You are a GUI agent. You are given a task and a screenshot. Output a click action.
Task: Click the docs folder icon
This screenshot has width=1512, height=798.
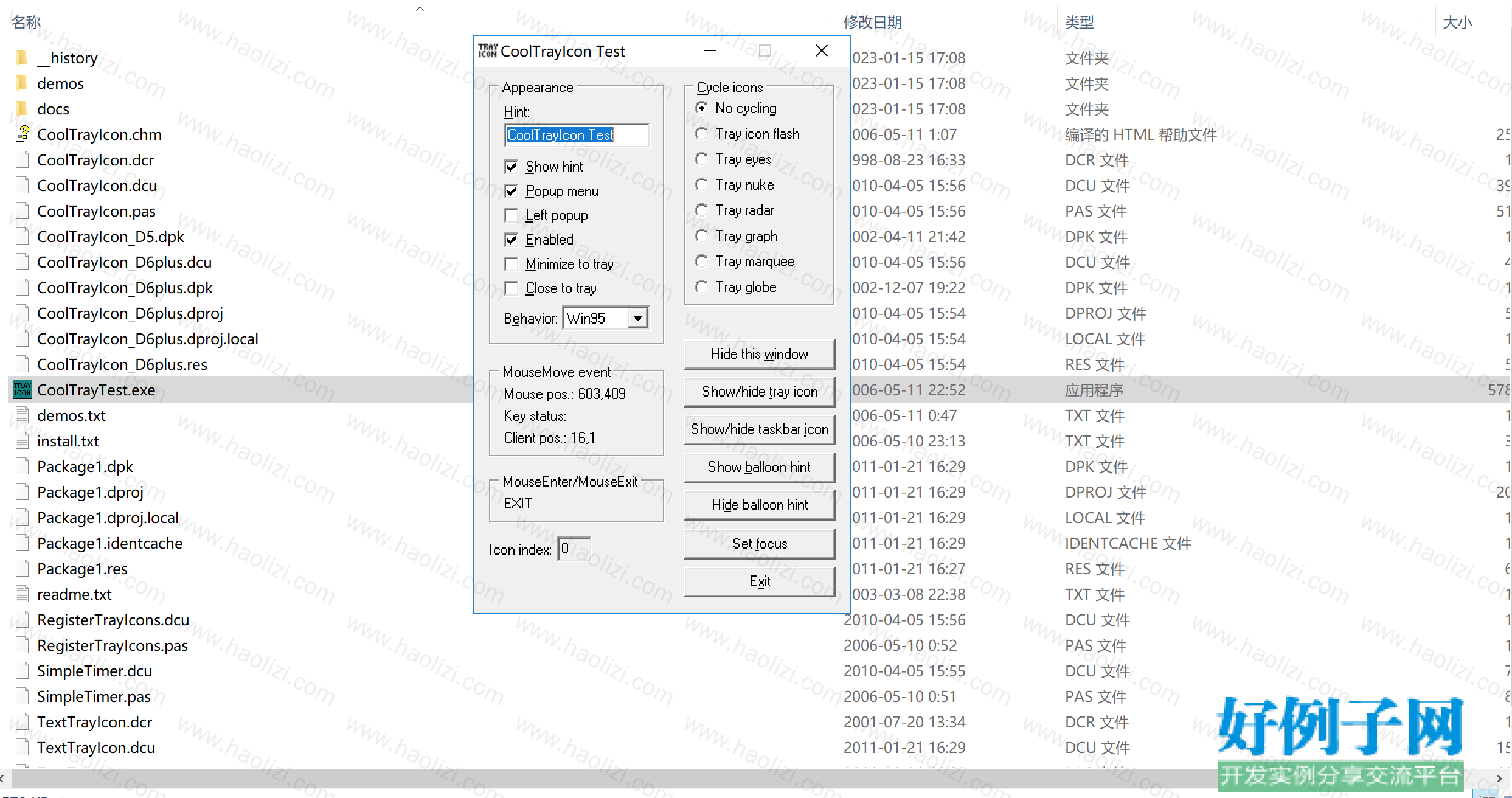click(22, 109)
